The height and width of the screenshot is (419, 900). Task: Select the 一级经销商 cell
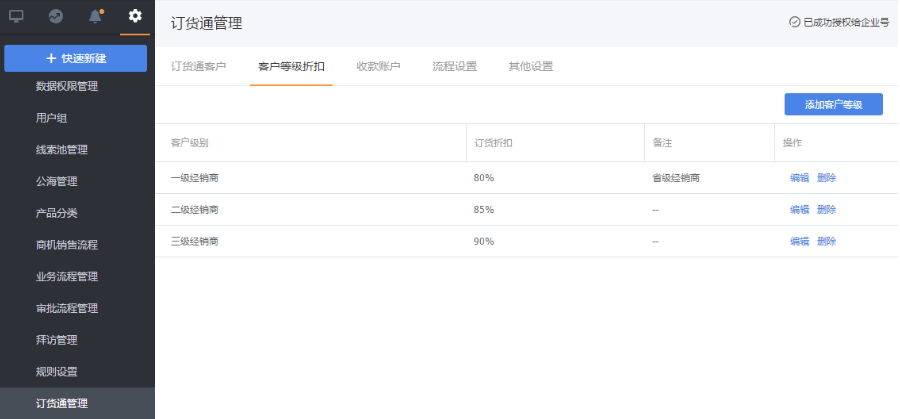point(195,178)
